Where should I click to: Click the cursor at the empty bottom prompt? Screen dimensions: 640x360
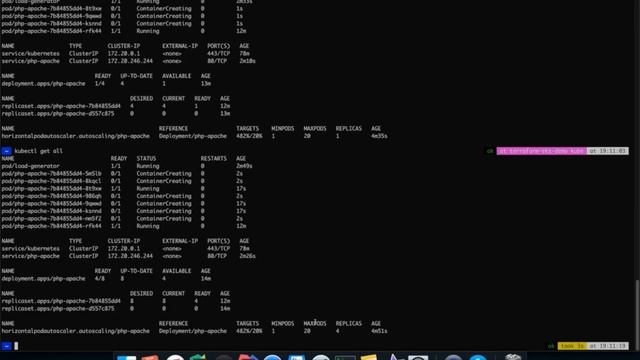(16, 346)
